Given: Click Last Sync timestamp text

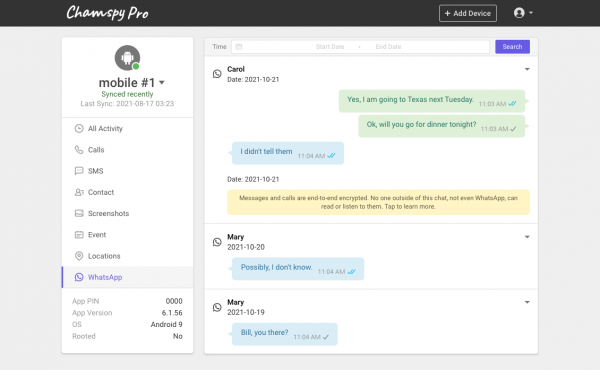Looking at the screenshot, I should pyautogui.click(x=127, y=104).
